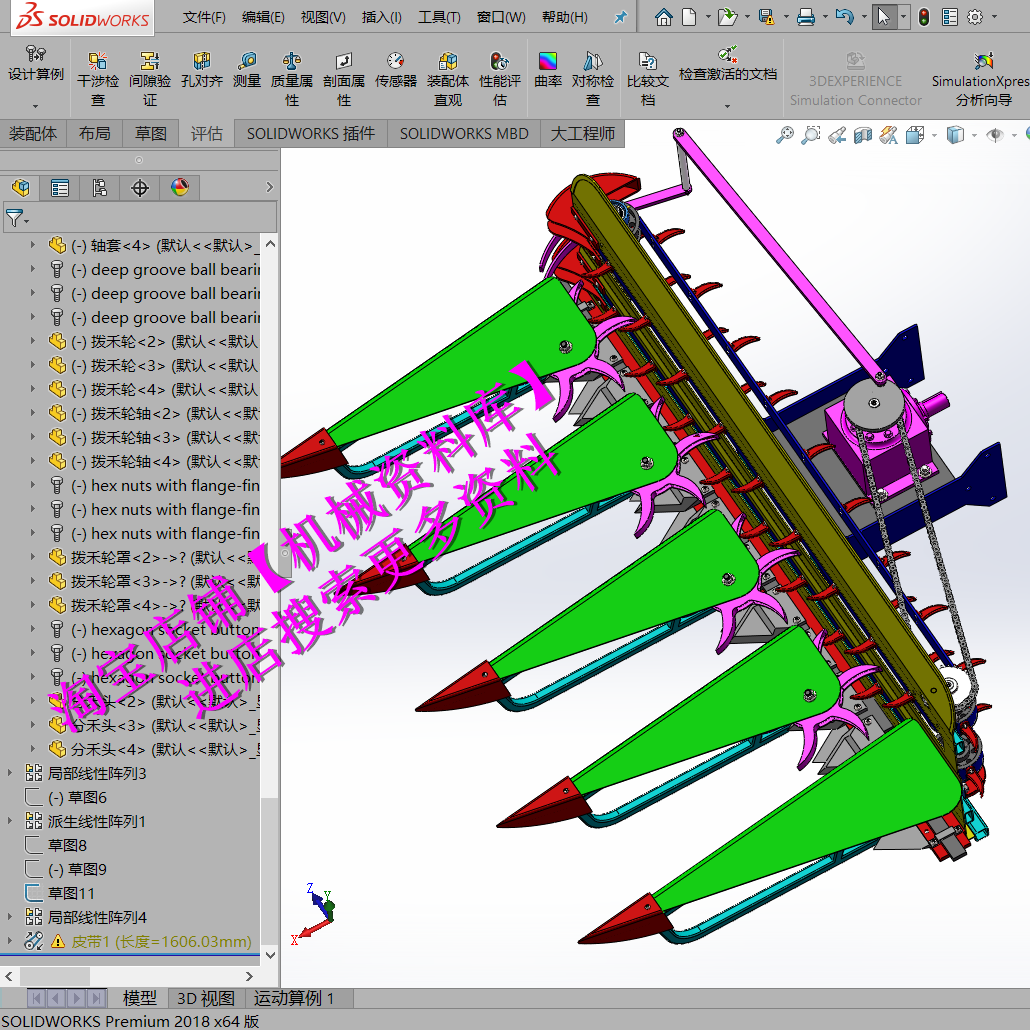Activate the 传感器 sensors tool
Image resolution: width=1030 pixels, height=1030 pixels.
click(395, 77)
